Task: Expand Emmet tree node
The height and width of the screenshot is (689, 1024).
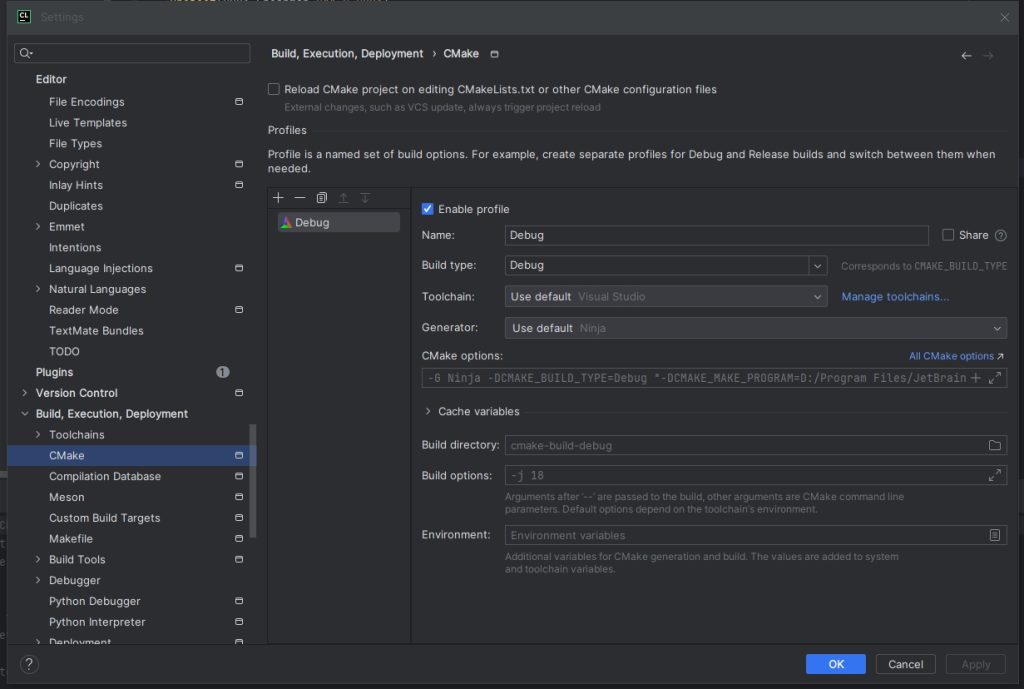Action: pos(38,227)
